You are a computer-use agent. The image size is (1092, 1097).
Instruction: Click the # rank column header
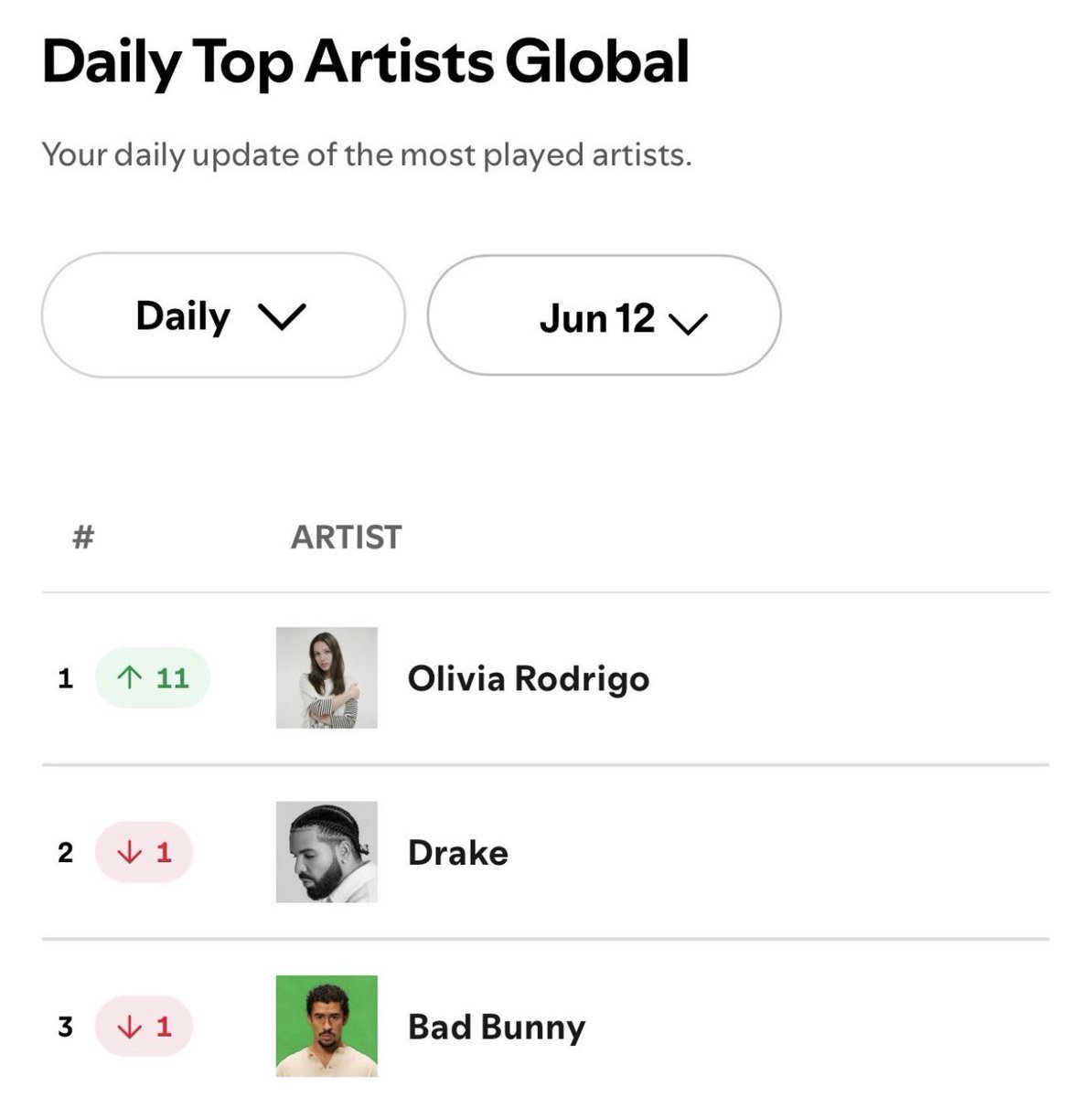(x=83, y=537)
